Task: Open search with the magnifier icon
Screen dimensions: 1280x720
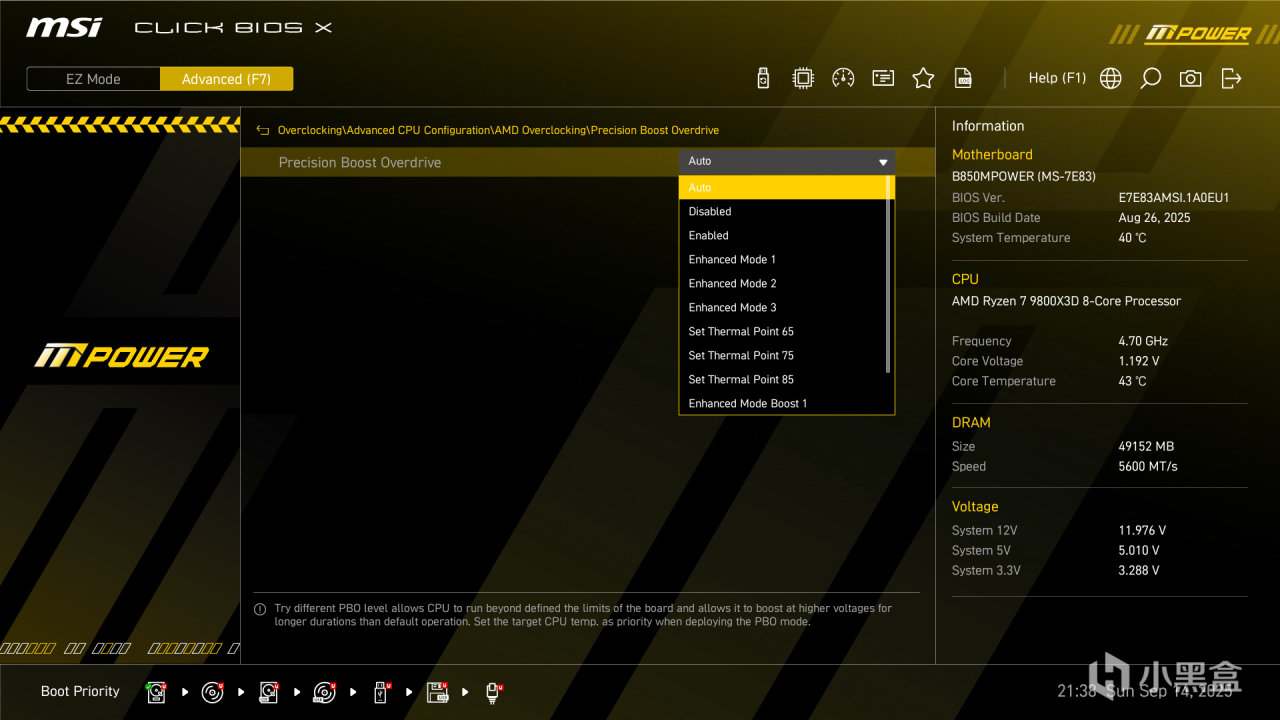Action: (x=1151, y=78)
